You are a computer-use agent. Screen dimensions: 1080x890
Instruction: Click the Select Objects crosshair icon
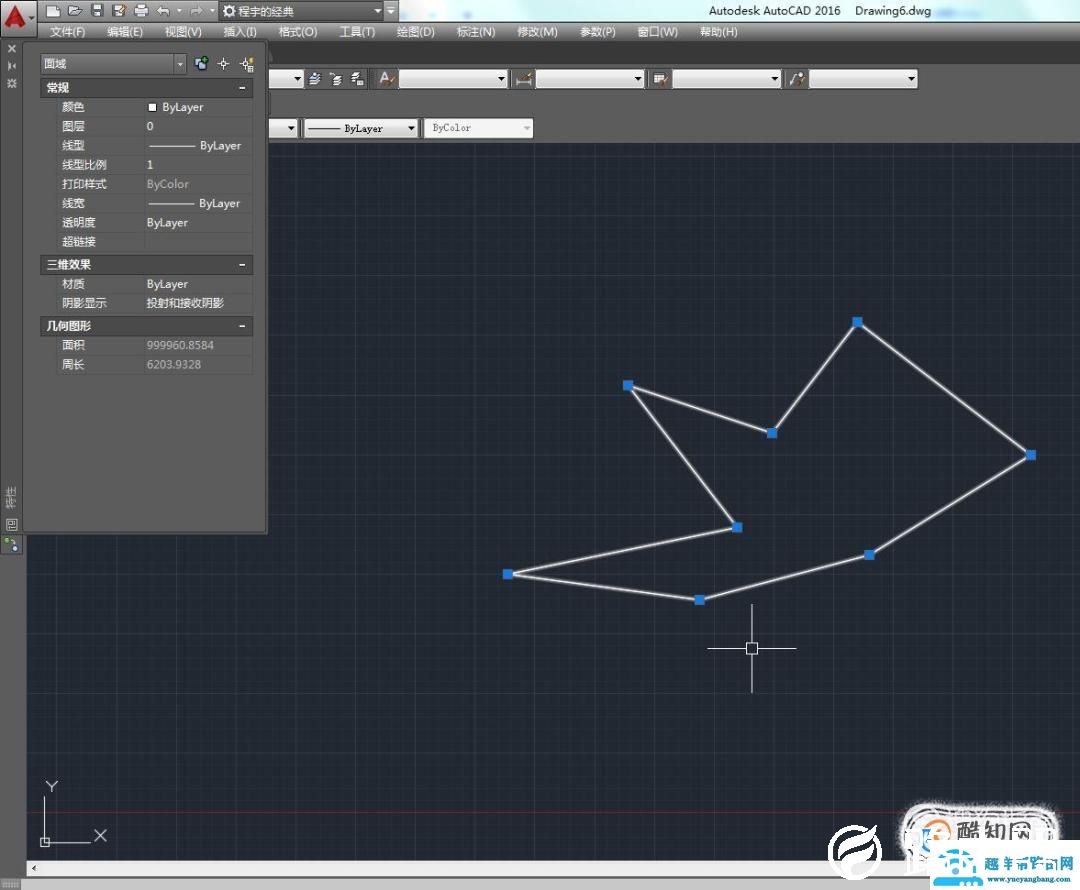click(224, 64)
